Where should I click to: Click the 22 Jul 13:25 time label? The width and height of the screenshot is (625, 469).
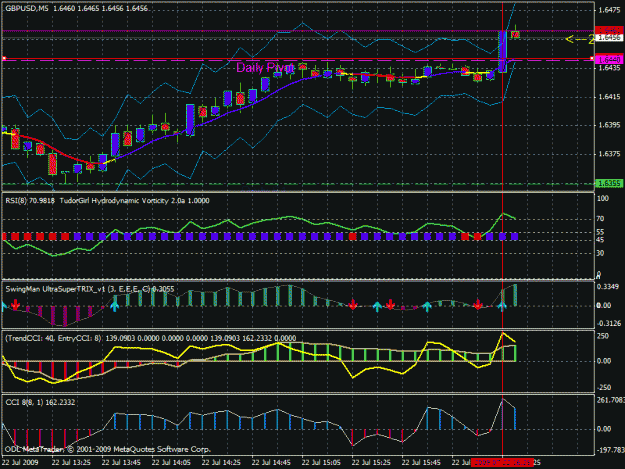(71, 463)
